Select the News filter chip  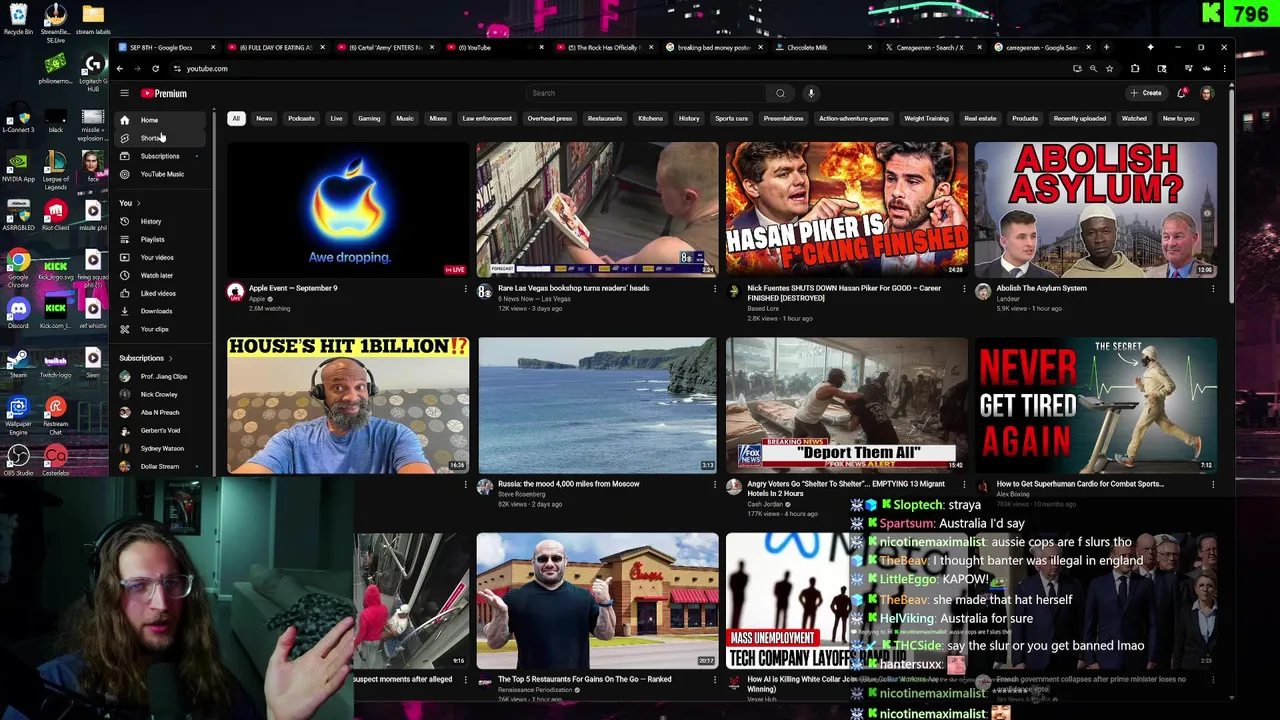(264, 118)
